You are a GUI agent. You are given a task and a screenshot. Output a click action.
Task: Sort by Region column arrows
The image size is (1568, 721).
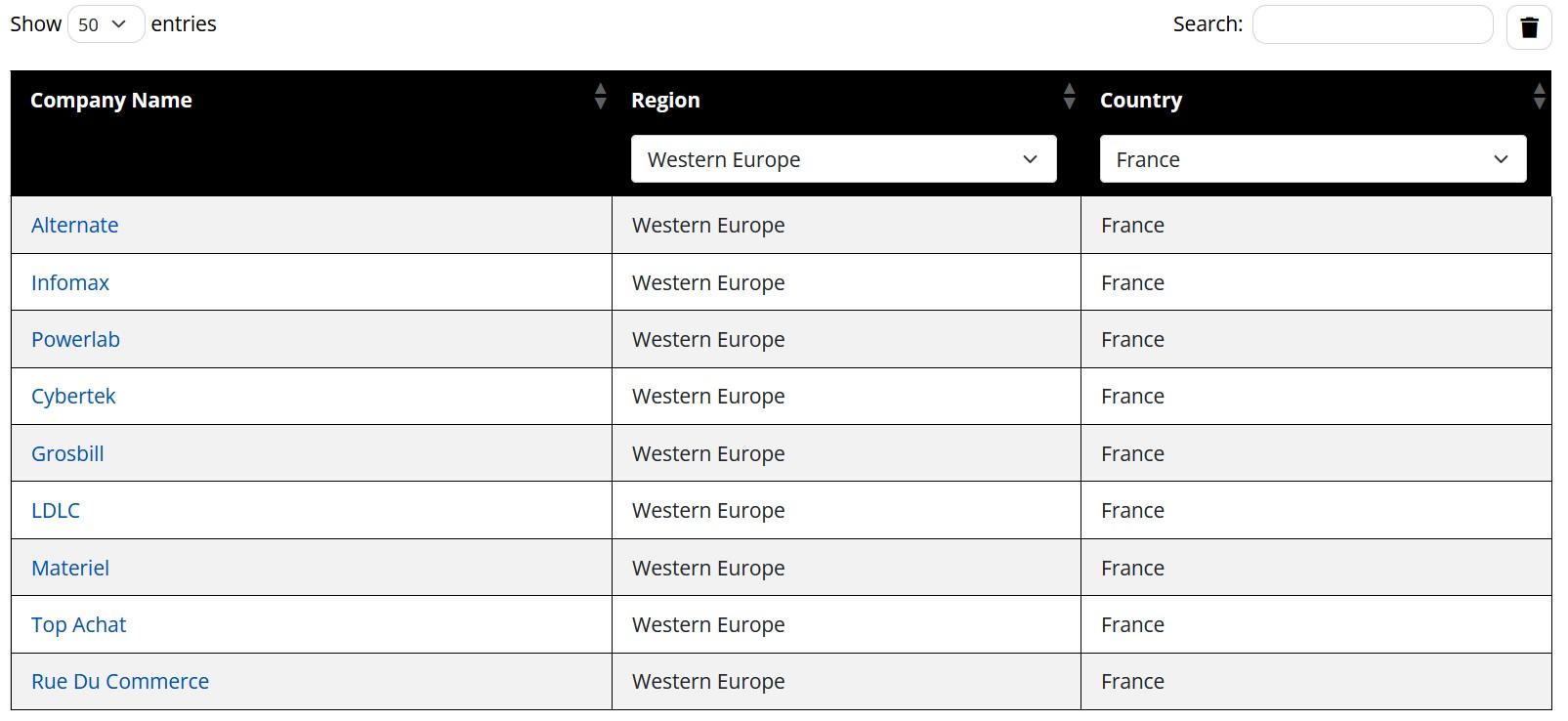pyautogui.click(x=1069, y=97)
